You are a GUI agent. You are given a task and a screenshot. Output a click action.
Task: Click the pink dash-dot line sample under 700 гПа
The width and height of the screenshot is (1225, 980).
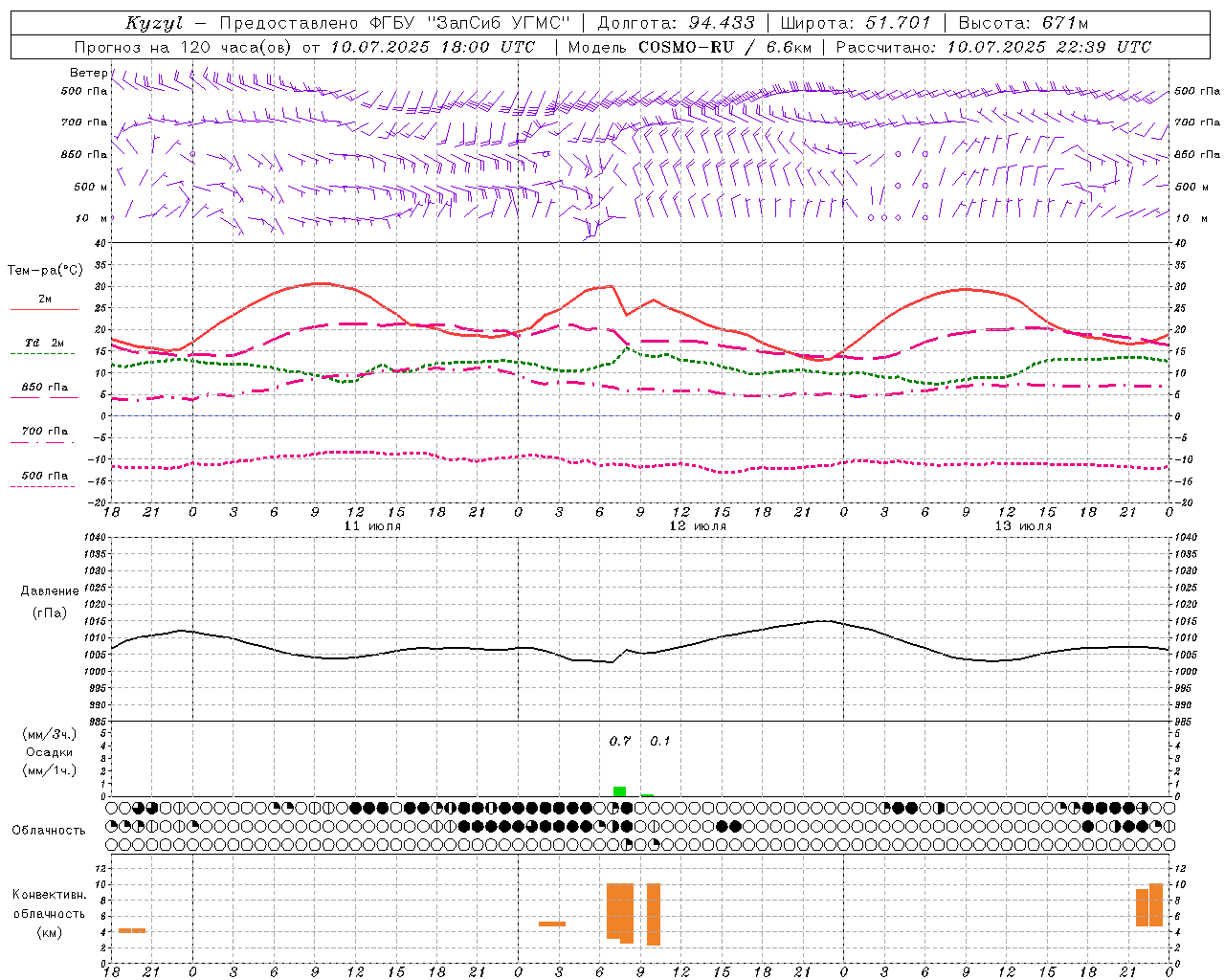pos(42,442)
